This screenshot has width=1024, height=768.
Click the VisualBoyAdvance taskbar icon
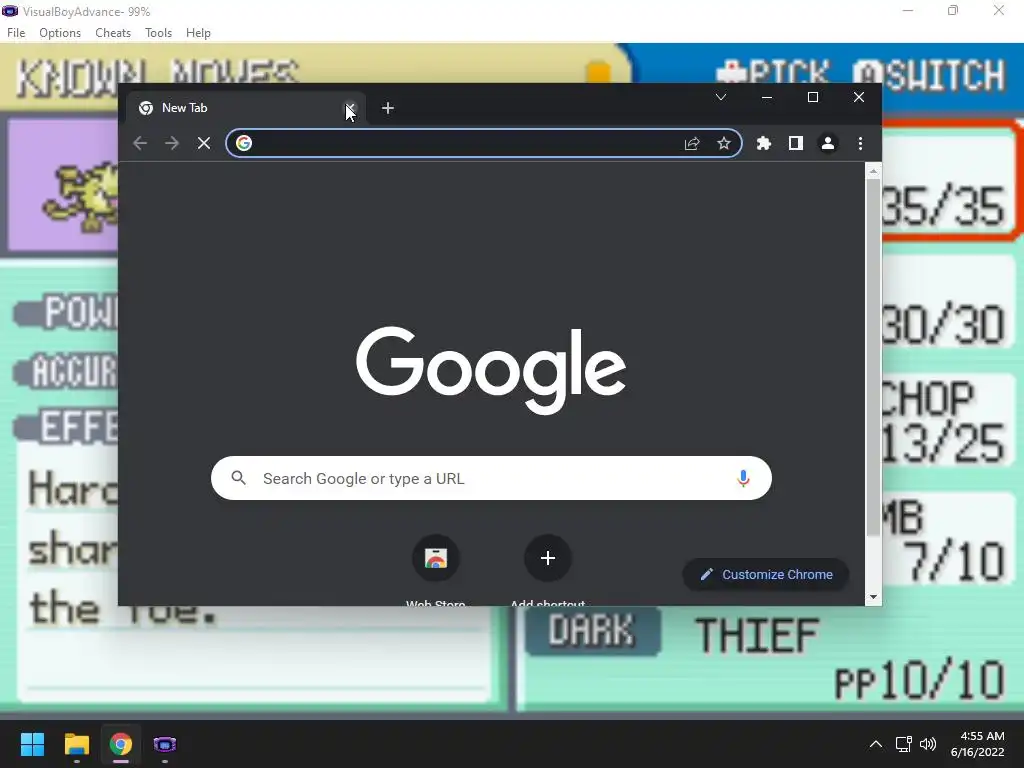coord(165,744)
